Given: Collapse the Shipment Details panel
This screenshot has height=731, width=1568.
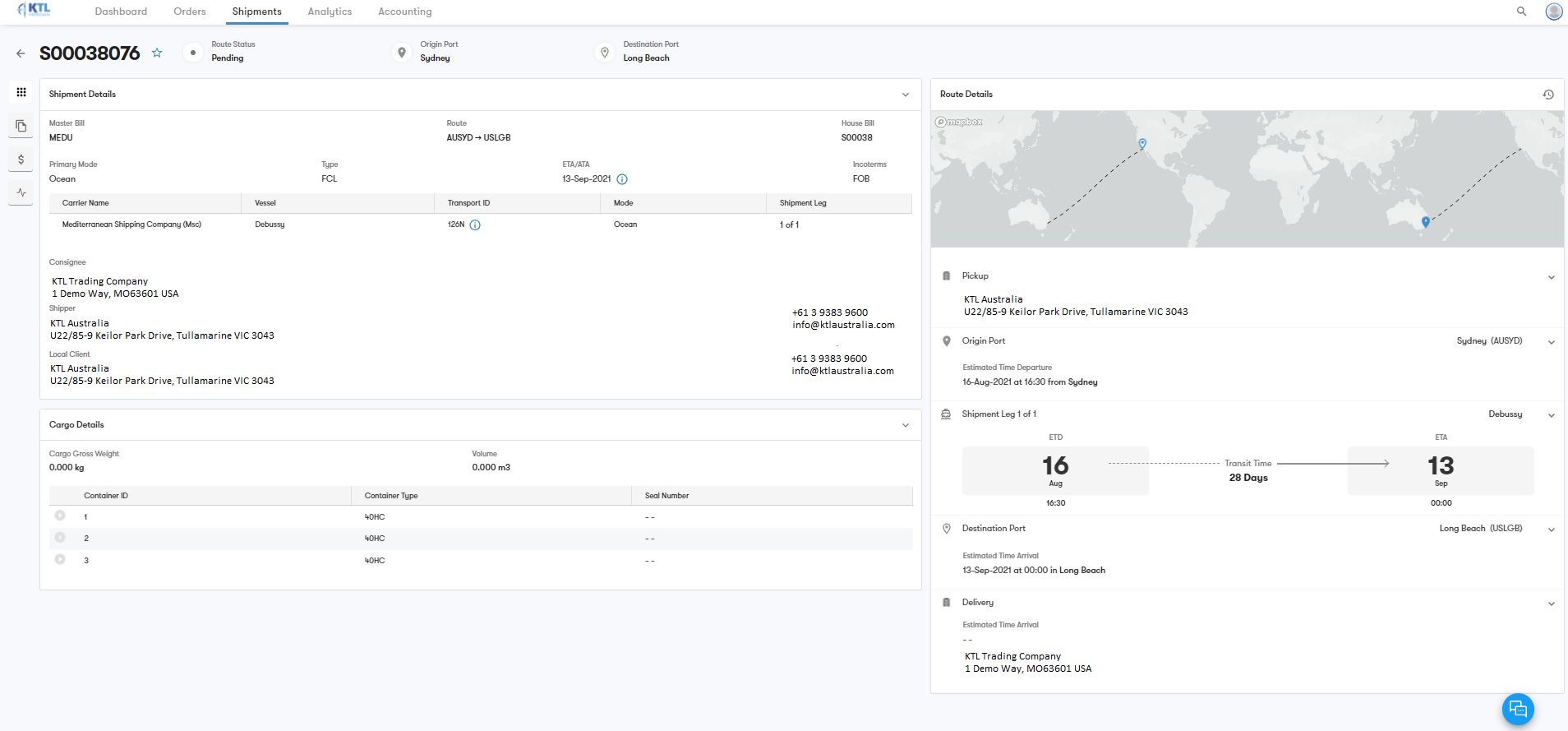Looking at the screenshot, I should pyautogui.click(x=905, y=95).
